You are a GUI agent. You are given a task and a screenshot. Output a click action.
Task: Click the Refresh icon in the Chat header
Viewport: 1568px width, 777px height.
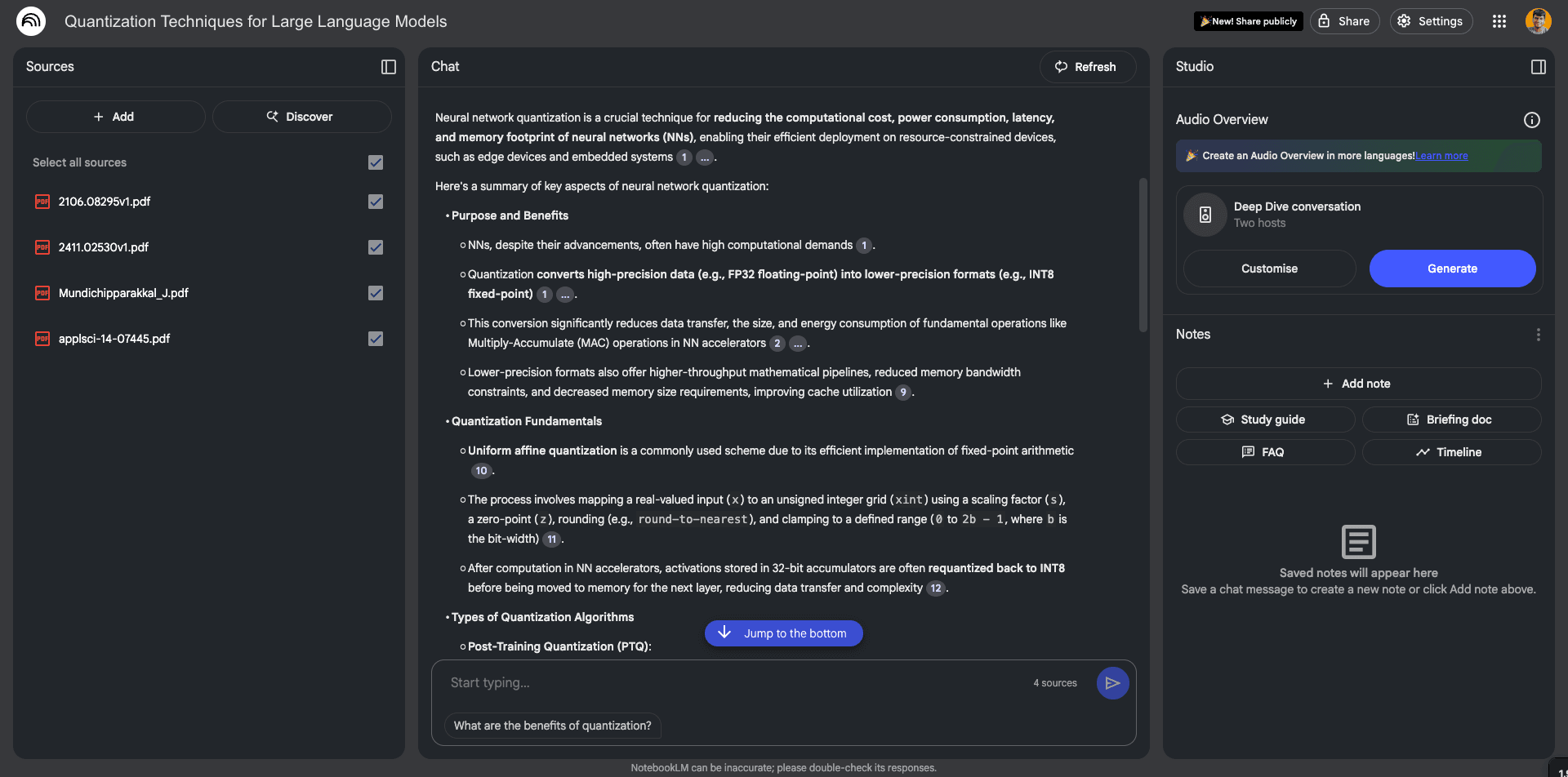[1061, 67]
